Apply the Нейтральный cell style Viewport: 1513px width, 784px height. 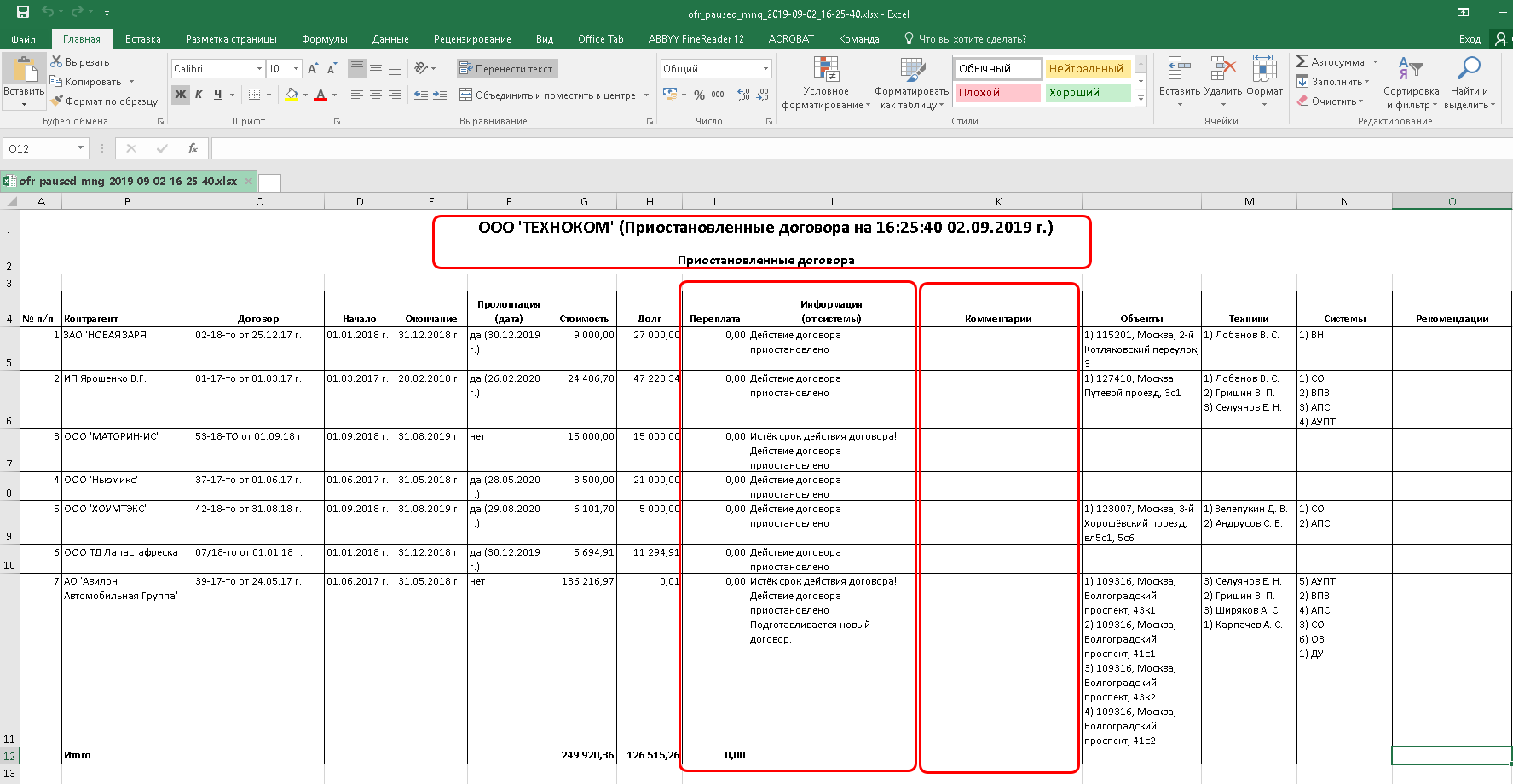[1088, 69]
